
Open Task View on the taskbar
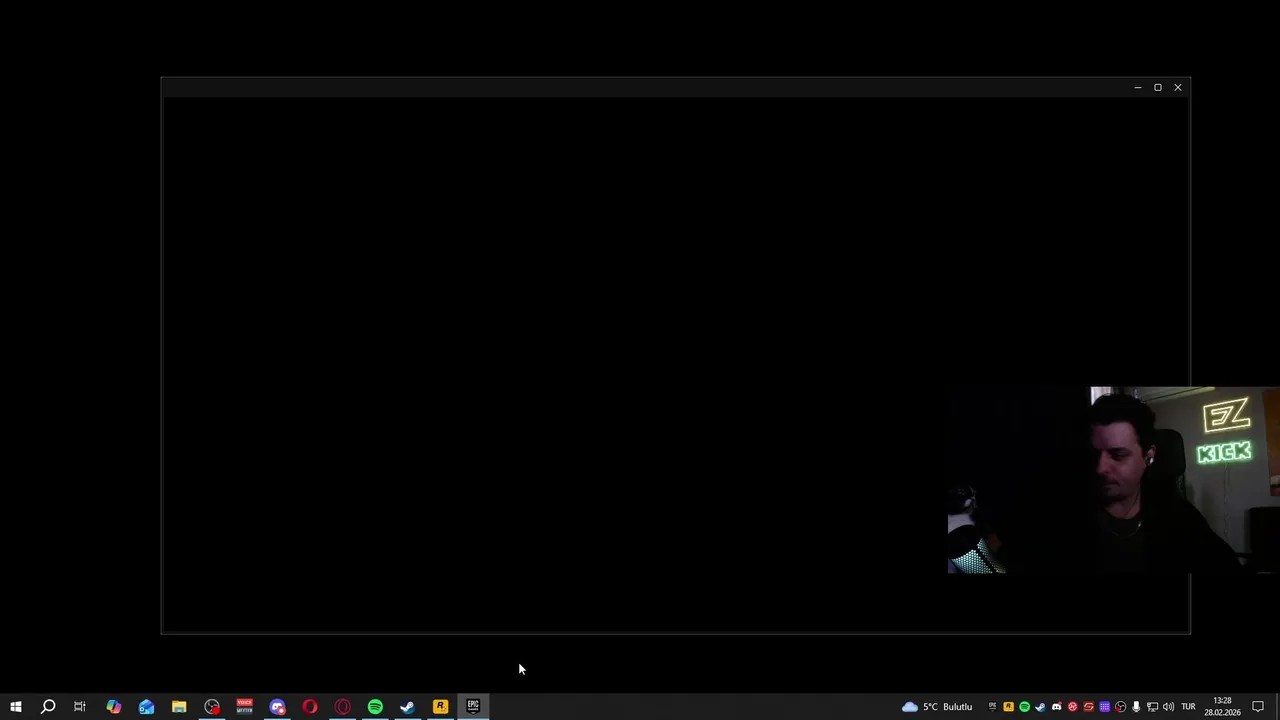80,707
